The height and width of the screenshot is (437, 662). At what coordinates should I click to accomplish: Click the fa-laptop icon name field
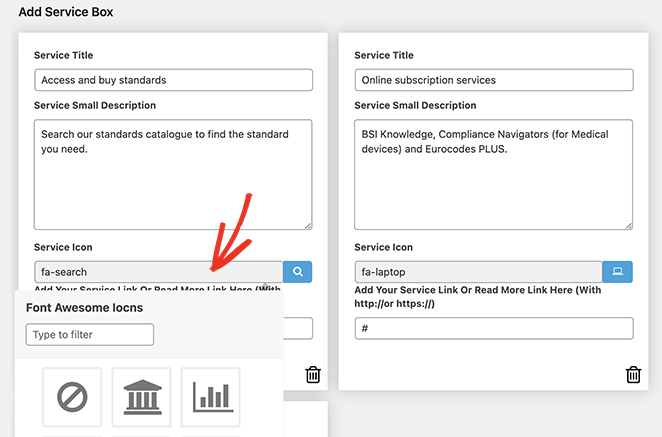point(478,271)
